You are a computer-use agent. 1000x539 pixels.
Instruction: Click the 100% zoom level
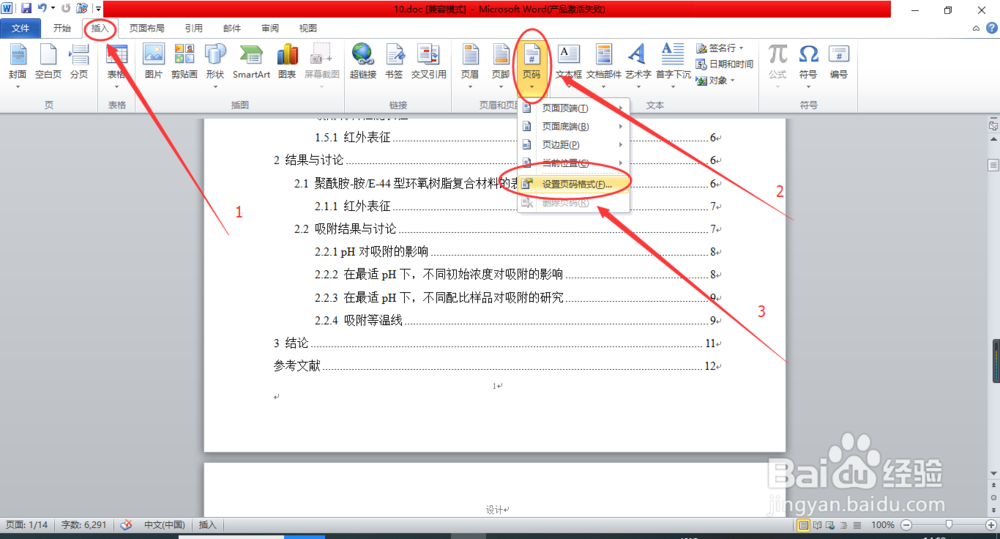(883, 525)
